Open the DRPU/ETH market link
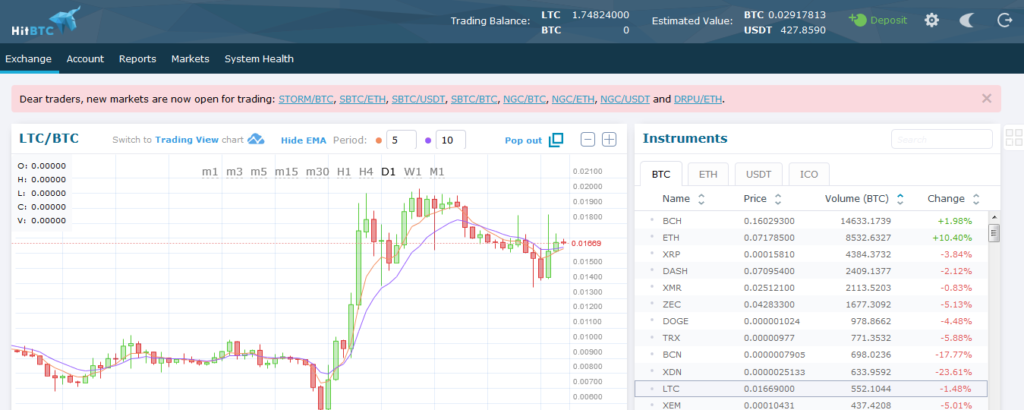The image size is (1024, 410). (x=698, y=99)
